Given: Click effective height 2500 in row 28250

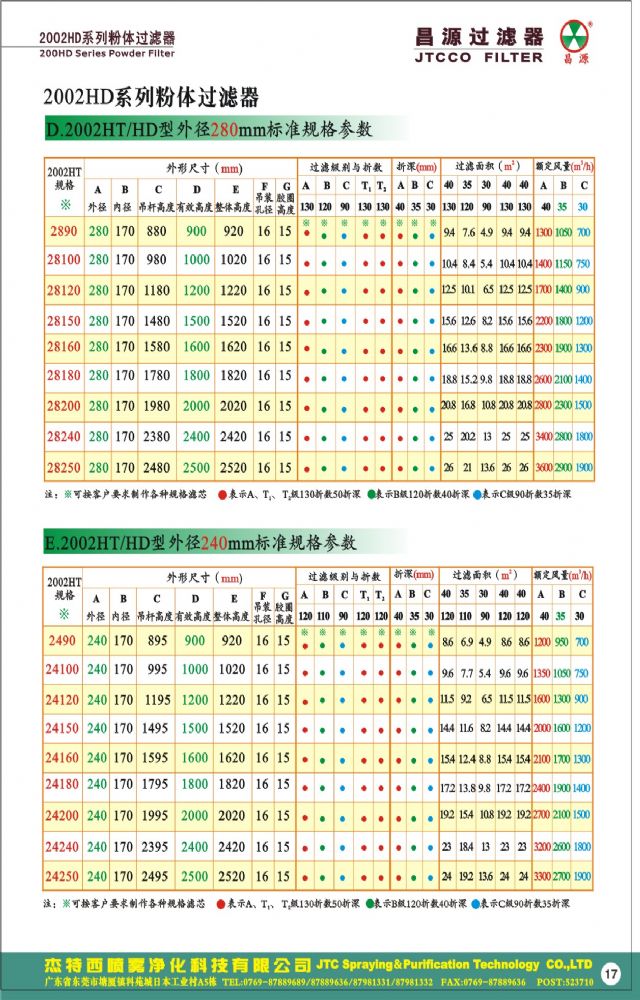Looking at the screenshot, I should click(x=196, y=467).
